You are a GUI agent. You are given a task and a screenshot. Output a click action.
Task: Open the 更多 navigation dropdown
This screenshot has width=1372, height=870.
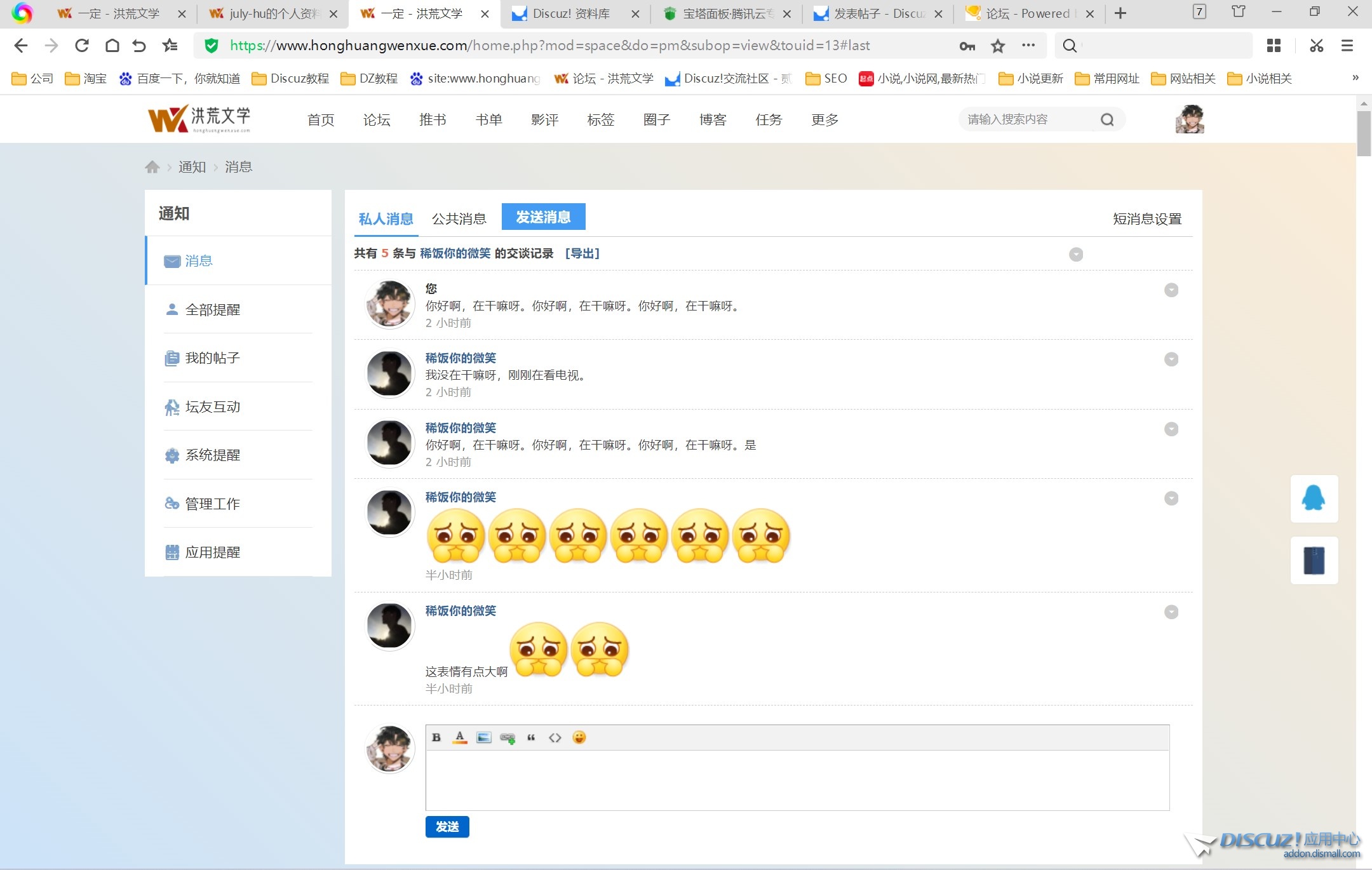point(823,119)
